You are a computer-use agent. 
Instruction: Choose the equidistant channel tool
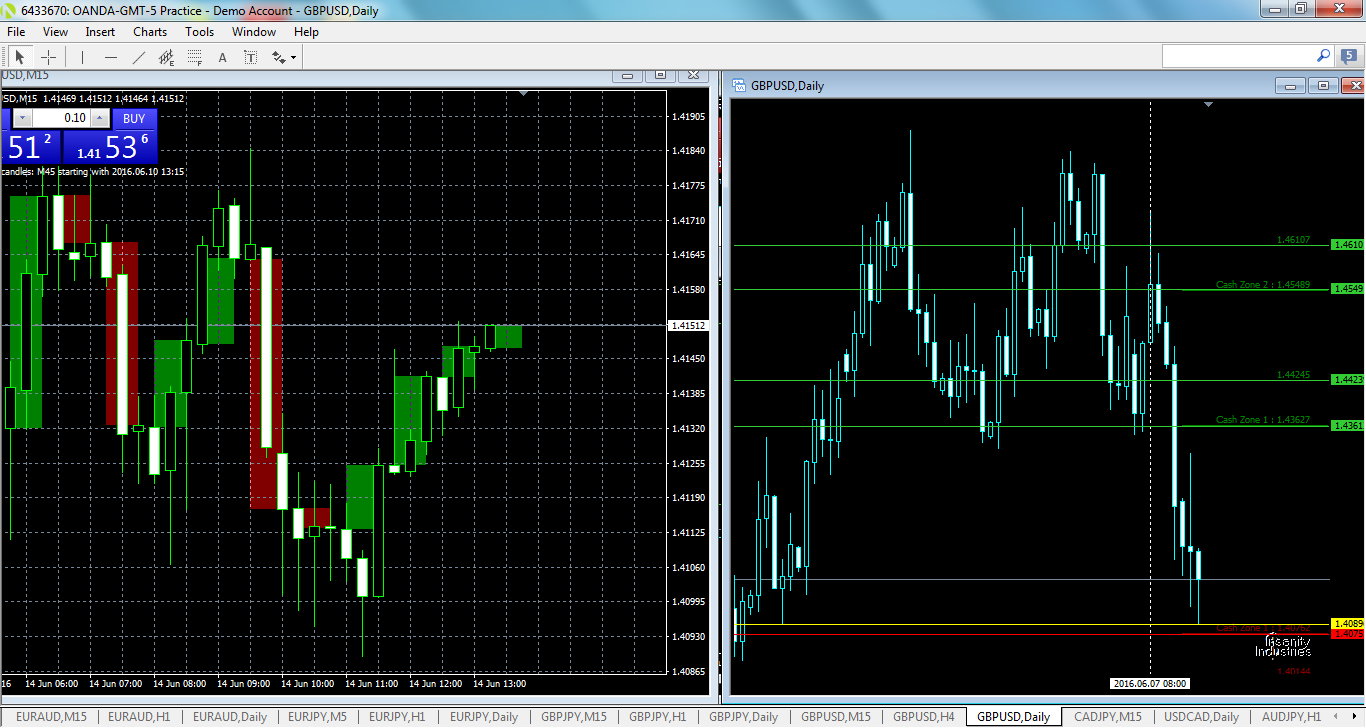point(167,57)
